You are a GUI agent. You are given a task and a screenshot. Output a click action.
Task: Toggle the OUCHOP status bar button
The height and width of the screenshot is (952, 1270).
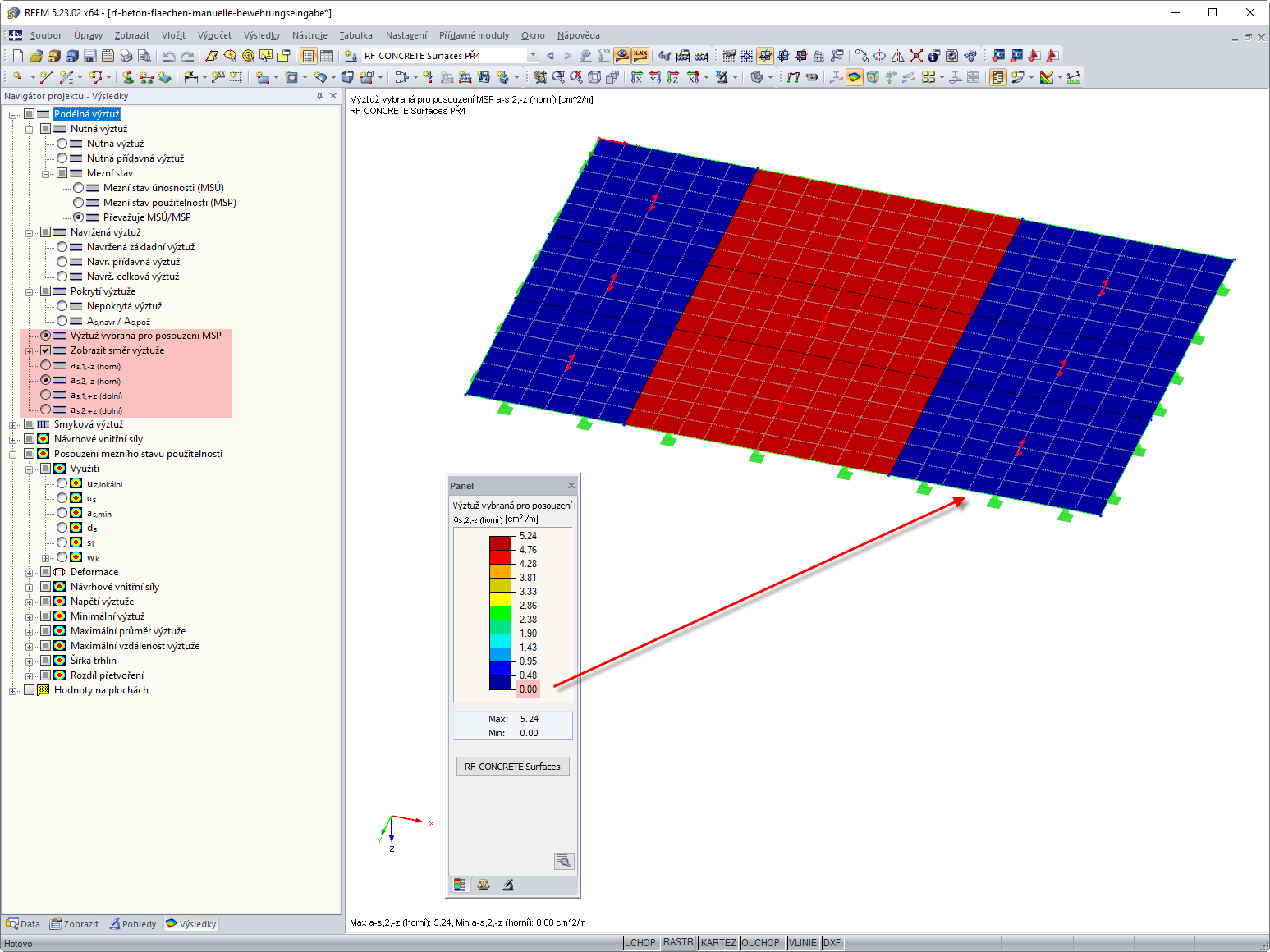760,943
